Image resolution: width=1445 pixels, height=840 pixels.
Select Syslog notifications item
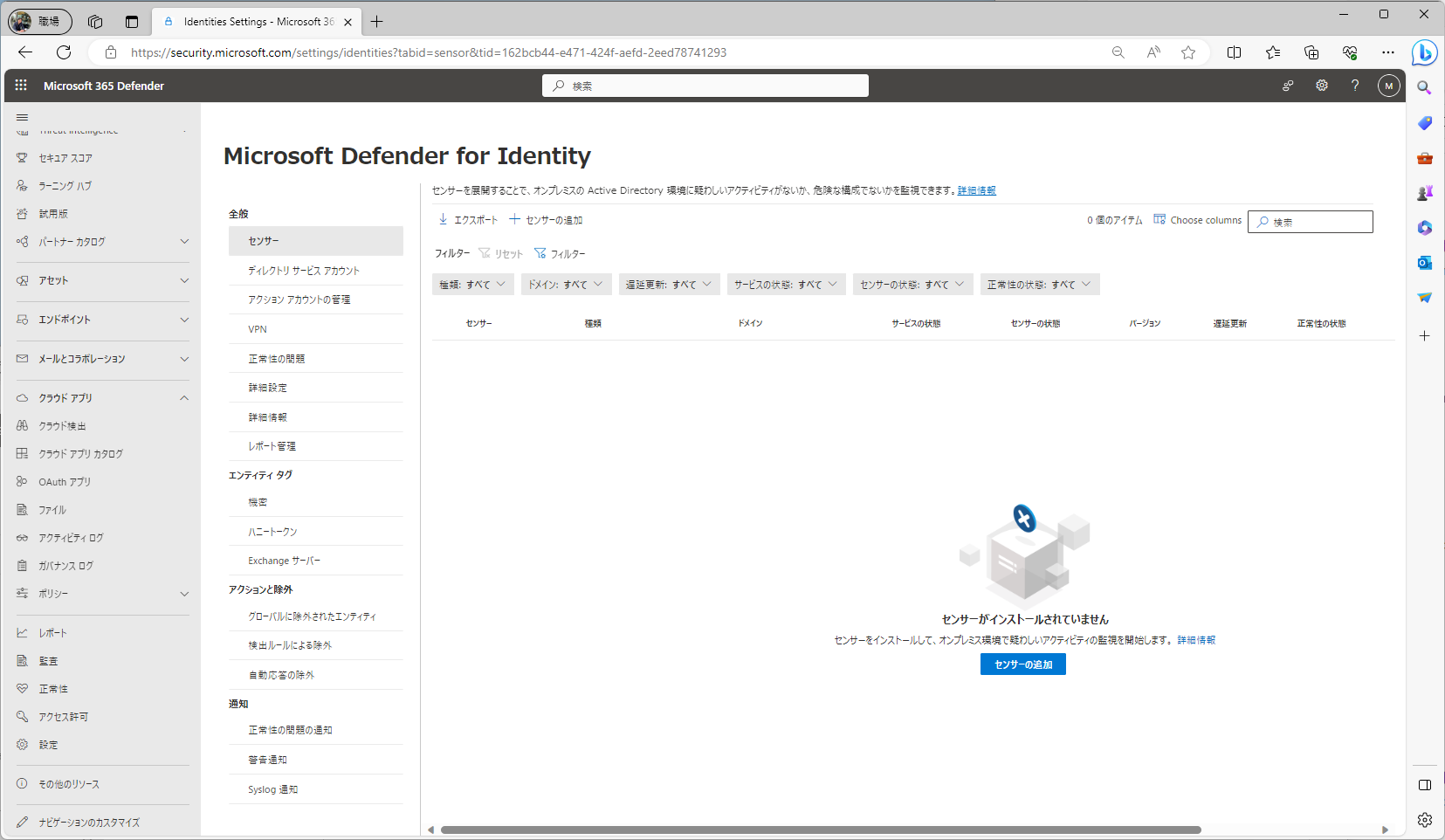[x=316, y=789]
